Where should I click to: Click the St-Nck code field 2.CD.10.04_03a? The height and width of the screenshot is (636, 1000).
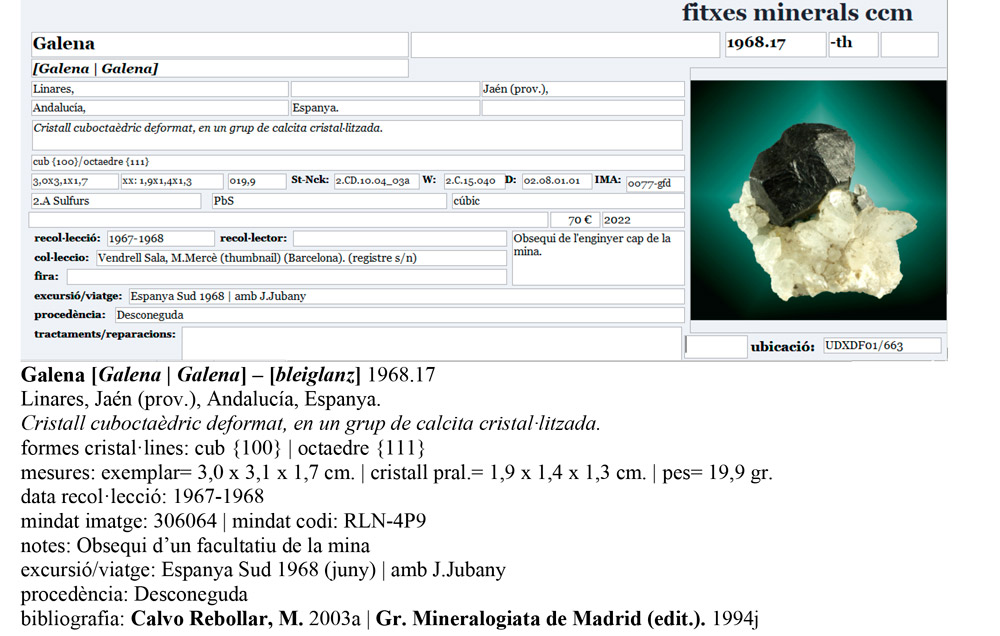pos(376,182)
